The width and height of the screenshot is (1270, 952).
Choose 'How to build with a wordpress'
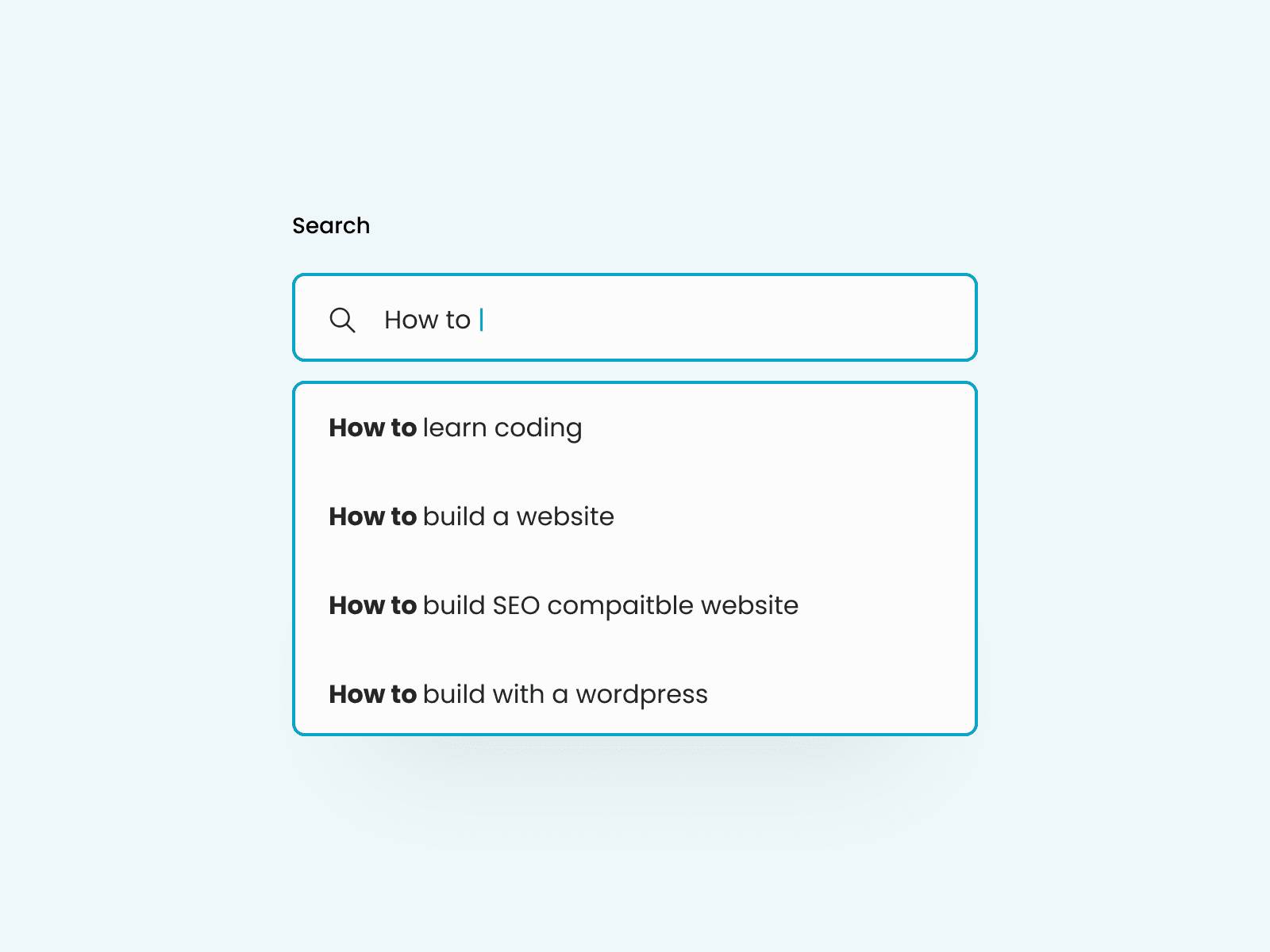(x=518, y=694)
